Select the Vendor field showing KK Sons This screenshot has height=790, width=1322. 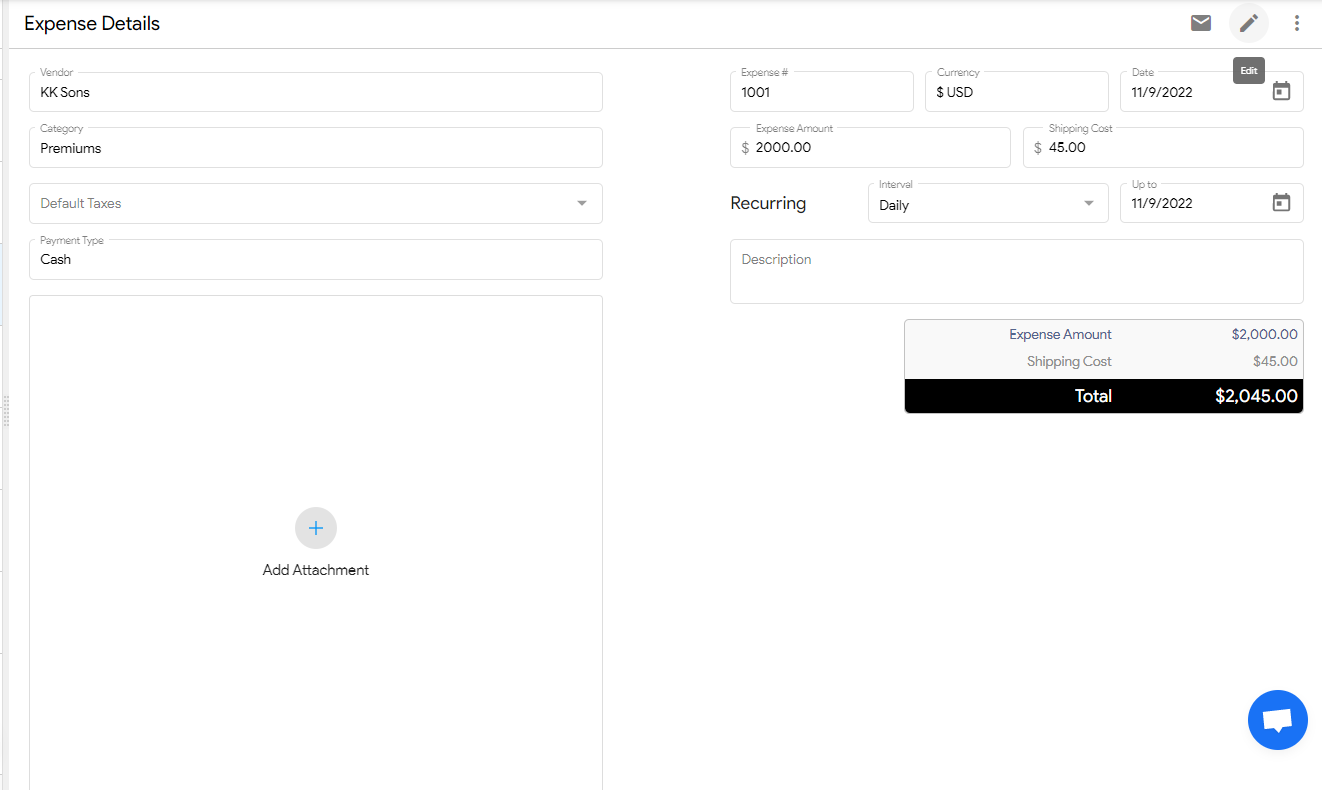[316, 92]
